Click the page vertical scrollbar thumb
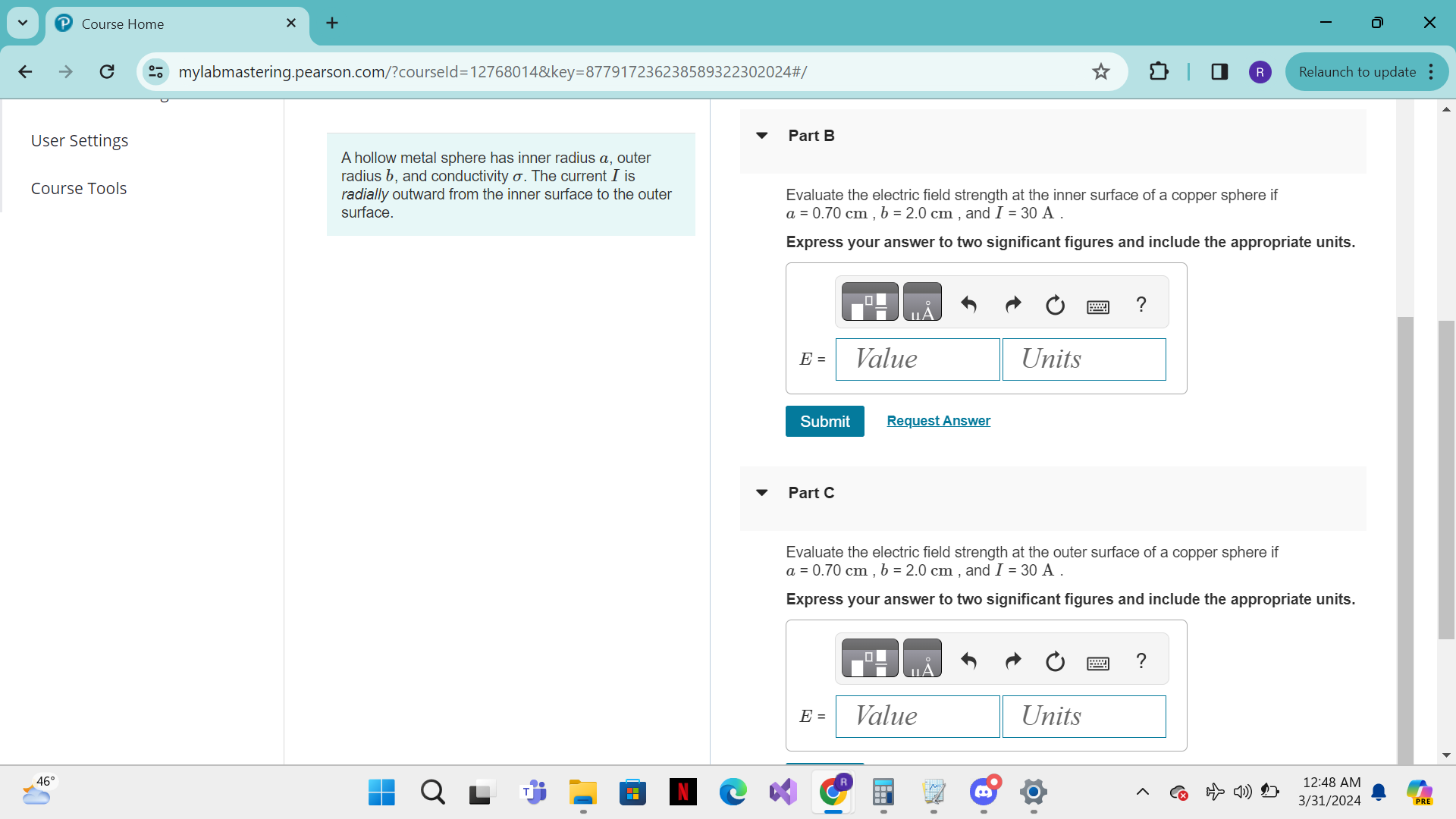 [x=1445, y=479]
